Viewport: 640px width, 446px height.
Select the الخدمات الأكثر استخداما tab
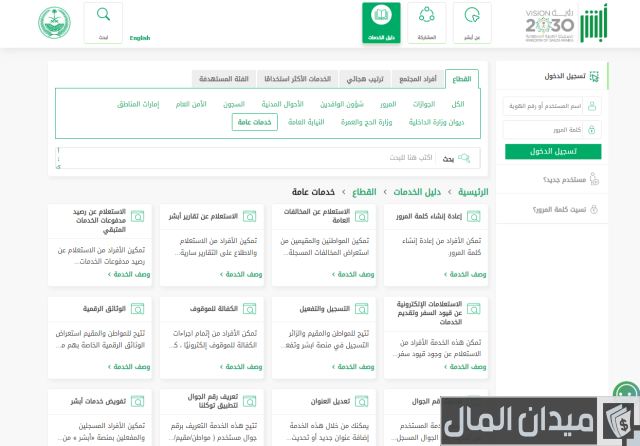pos(298,79)
